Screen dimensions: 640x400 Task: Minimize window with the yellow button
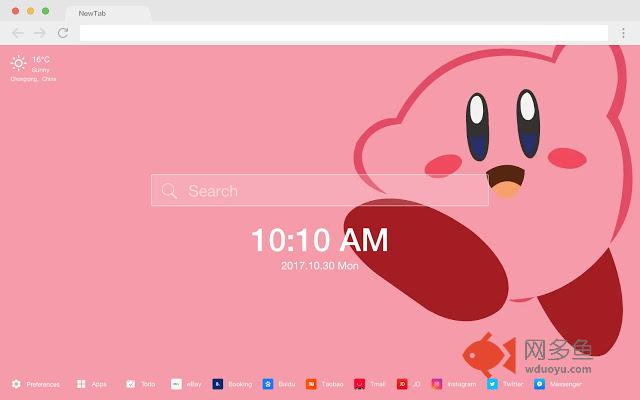31,11
